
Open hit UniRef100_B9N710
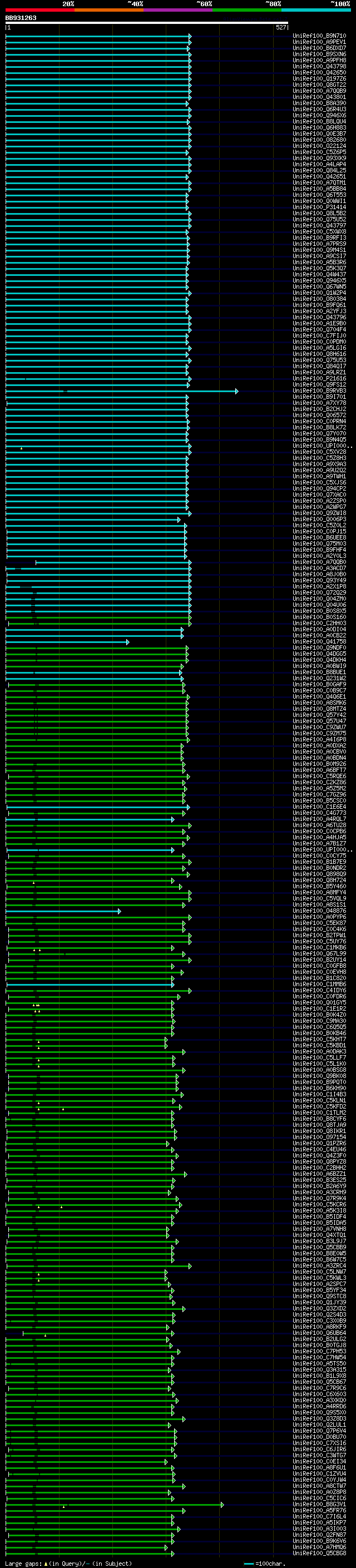point(319,36)
